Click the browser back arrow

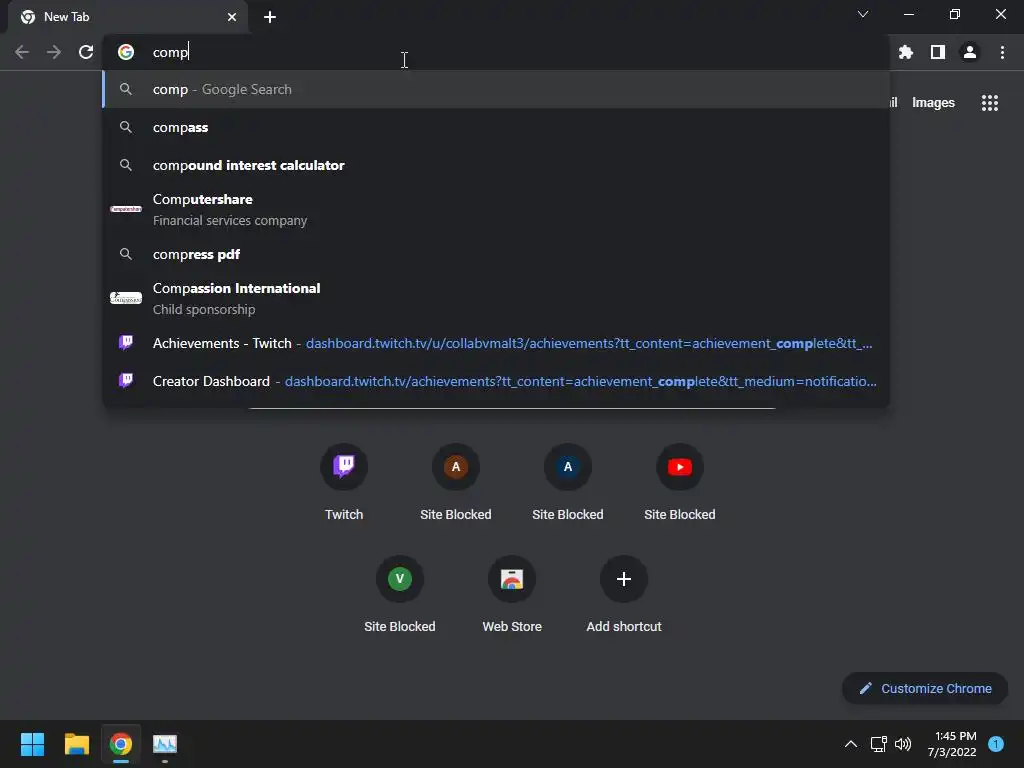click(22, 52)
